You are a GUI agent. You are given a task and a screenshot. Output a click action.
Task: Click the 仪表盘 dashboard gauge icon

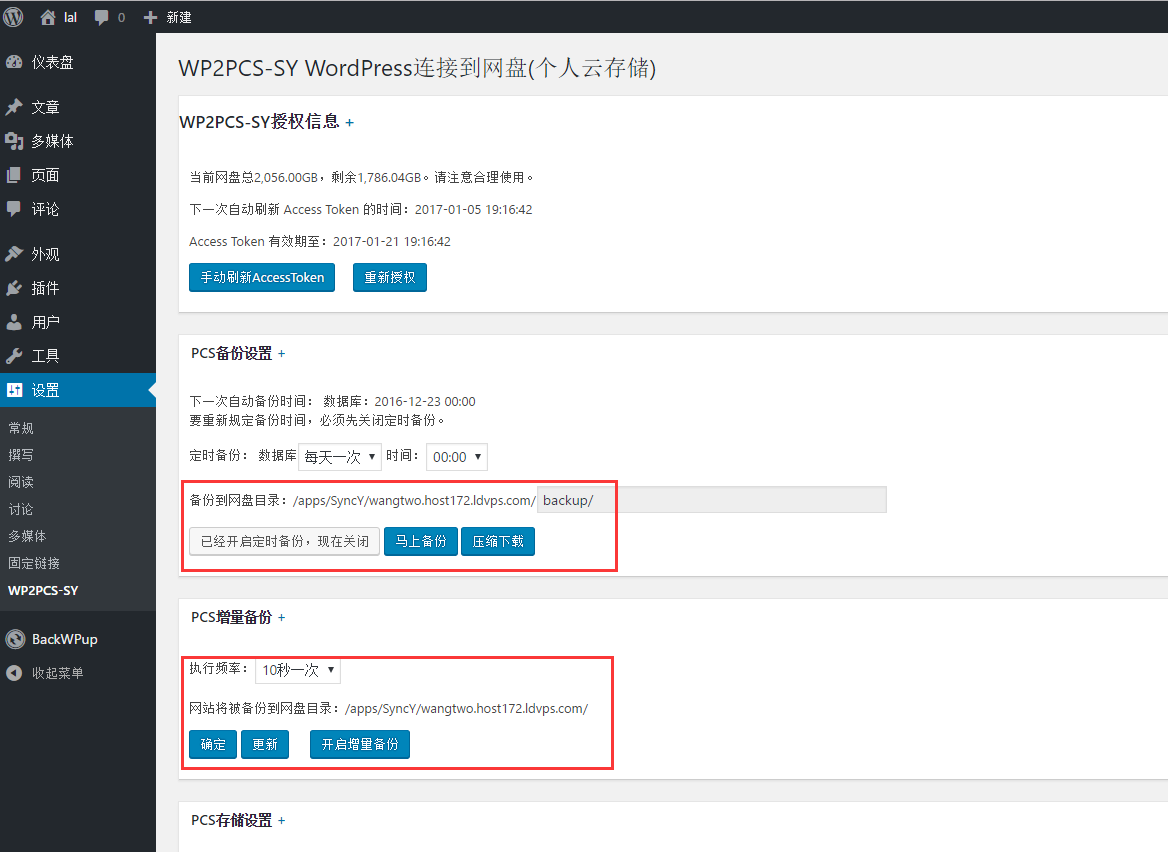(14, 62)
